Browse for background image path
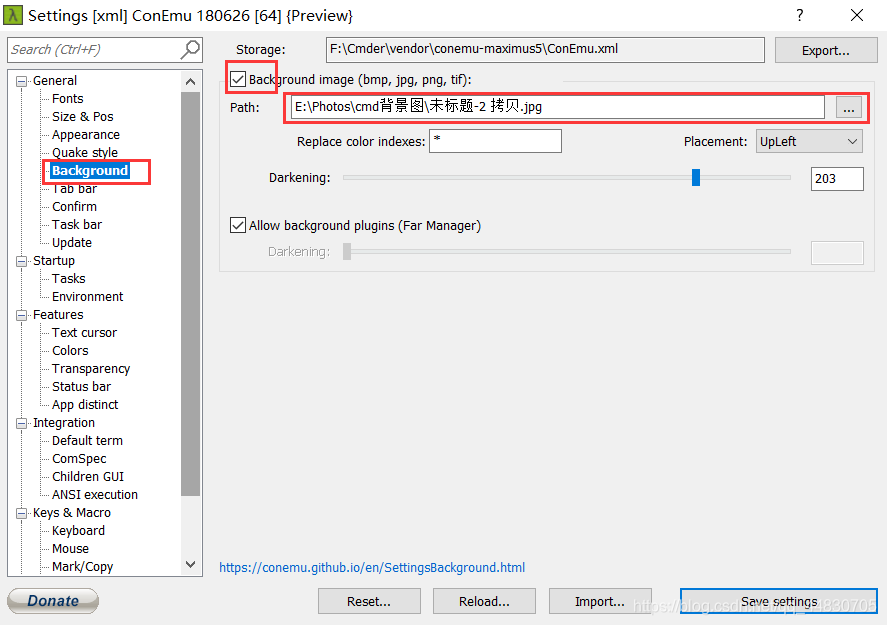887x625 pixels. coord(849,107)
